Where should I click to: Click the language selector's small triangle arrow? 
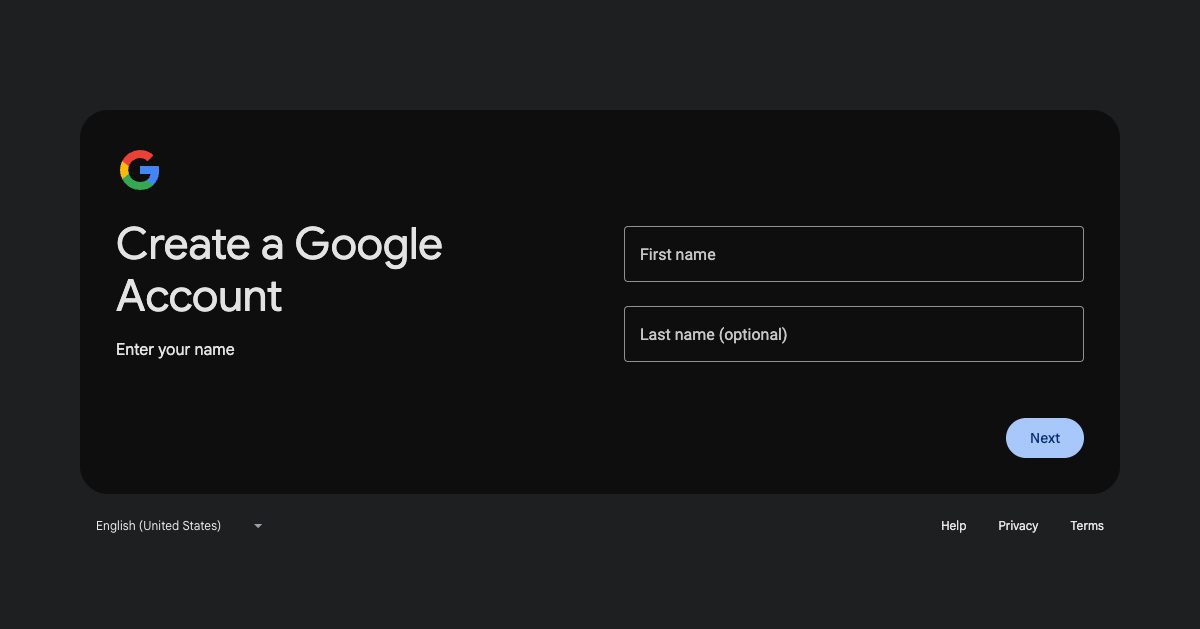tap(258, 526)
